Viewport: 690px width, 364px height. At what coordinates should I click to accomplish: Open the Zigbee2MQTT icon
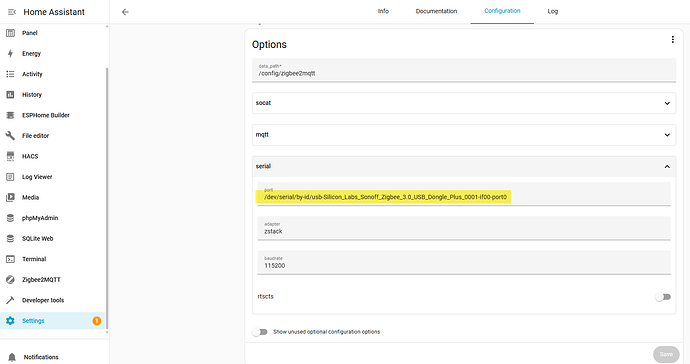point(10,279)
